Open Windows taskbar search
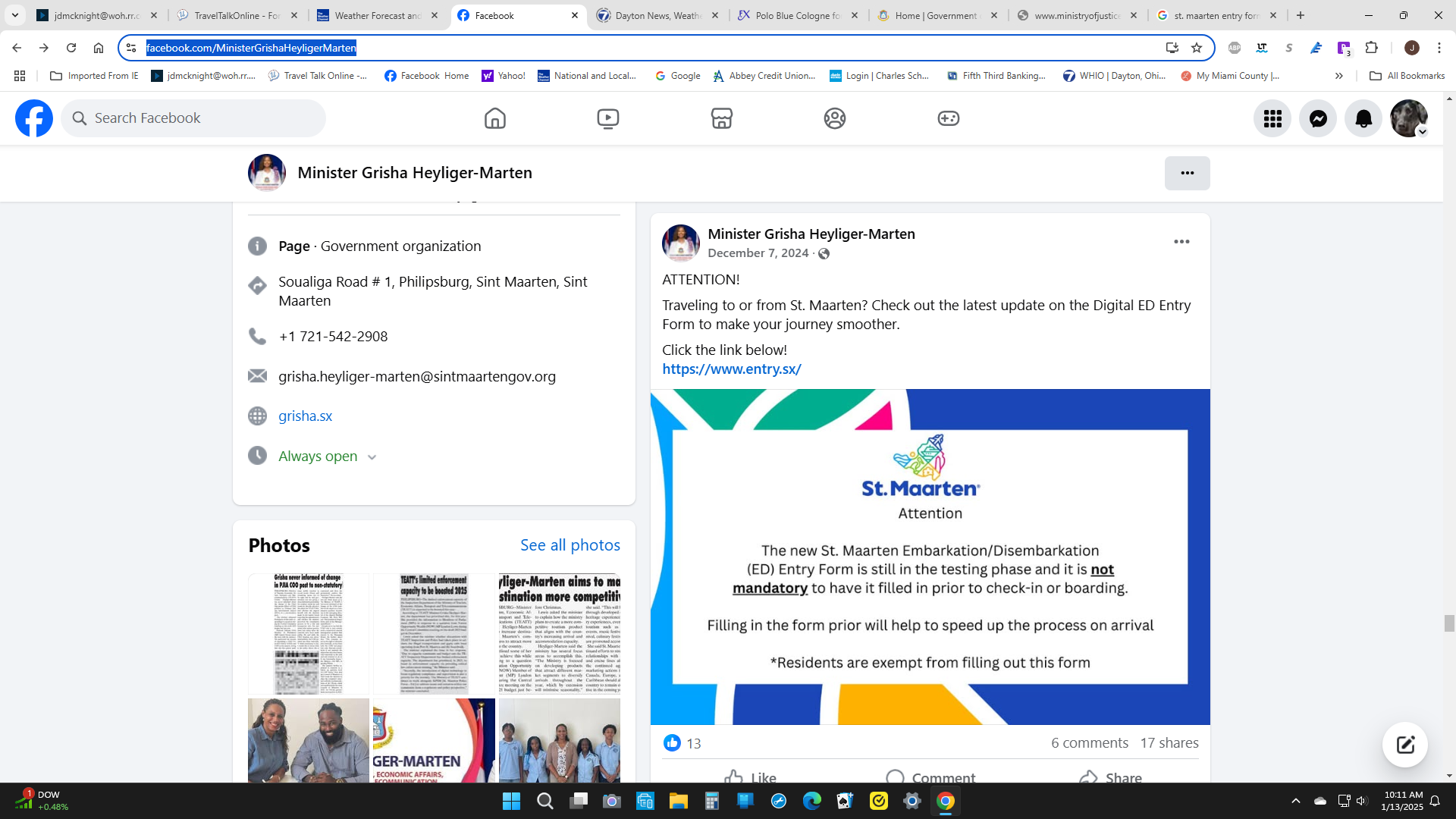This screenshot has height=819, width=1456. (x=545, y=801)
